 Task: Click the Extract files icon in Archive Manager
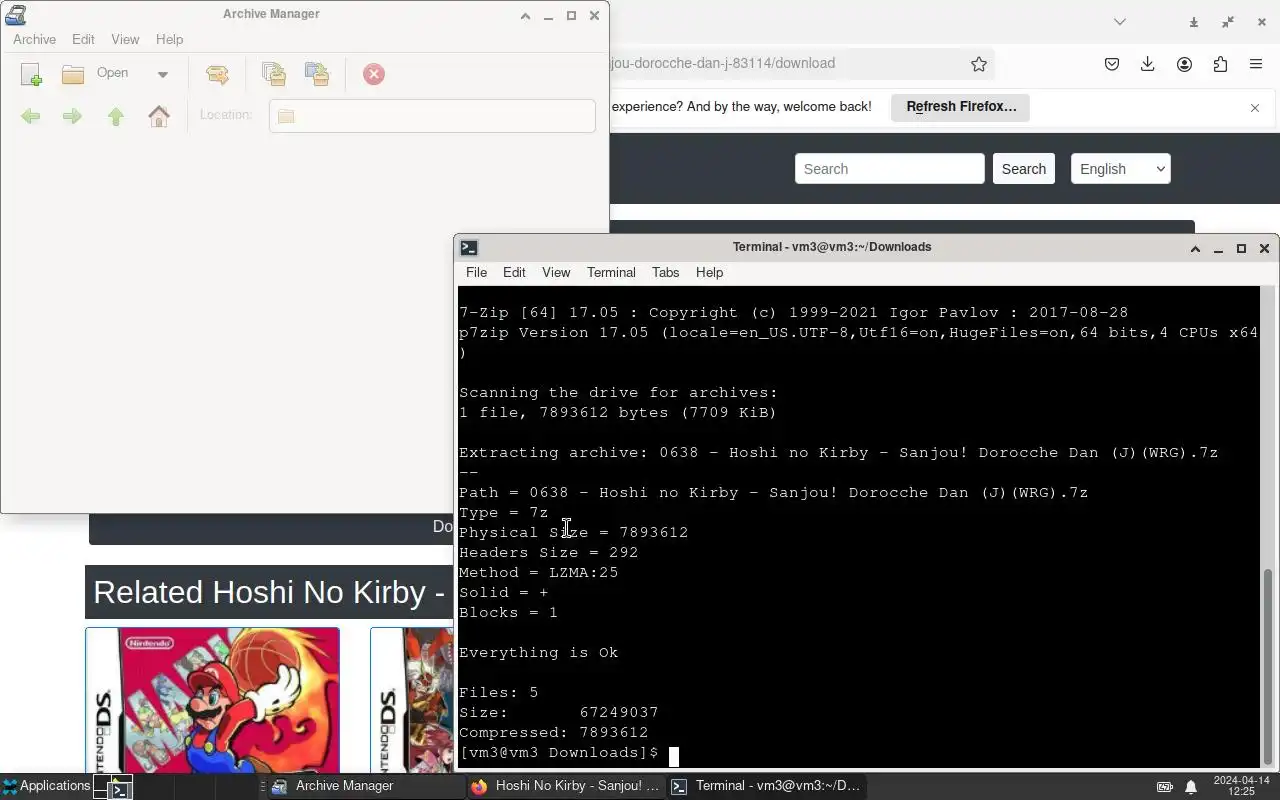point(217,74)
